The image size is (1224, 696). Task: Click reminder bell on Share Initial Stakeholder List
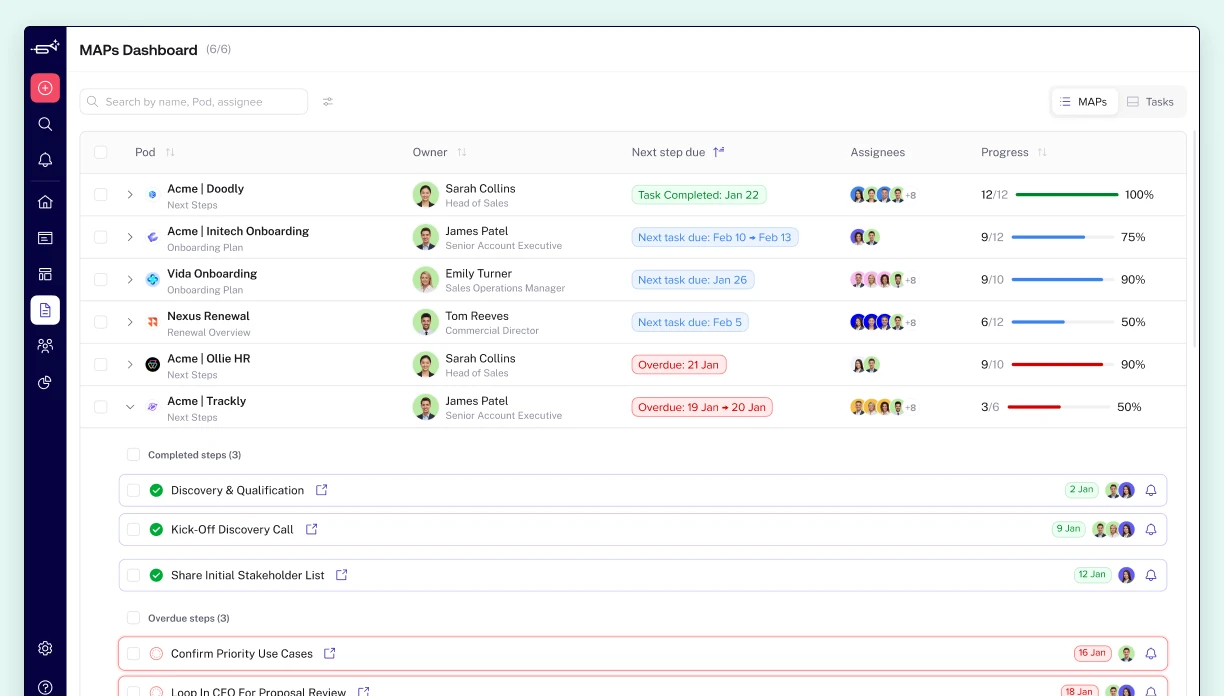coord(1151,575)
